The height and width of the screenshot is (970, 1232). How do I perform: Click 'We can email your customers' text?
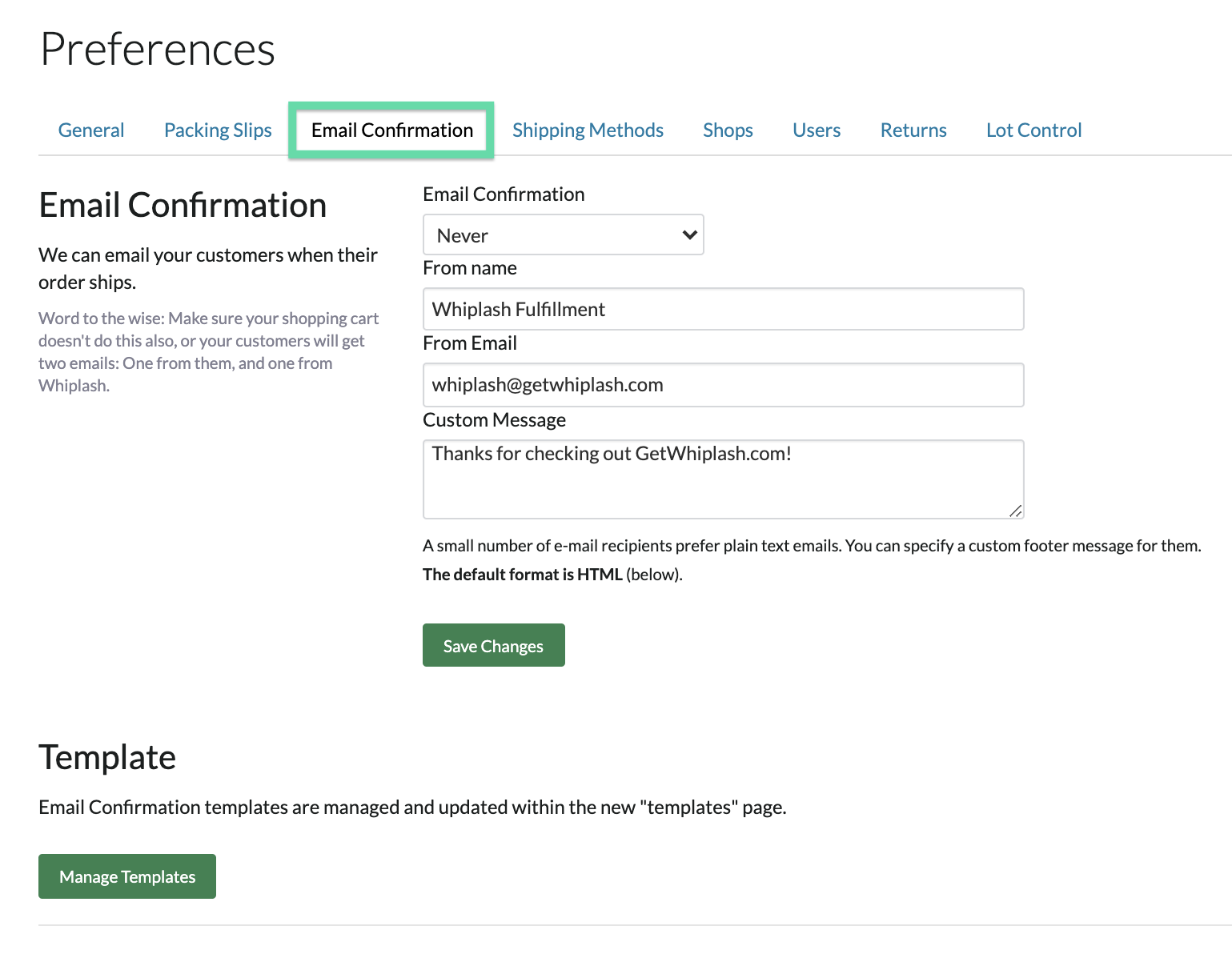pyautogui.click(x=208, y=268)
